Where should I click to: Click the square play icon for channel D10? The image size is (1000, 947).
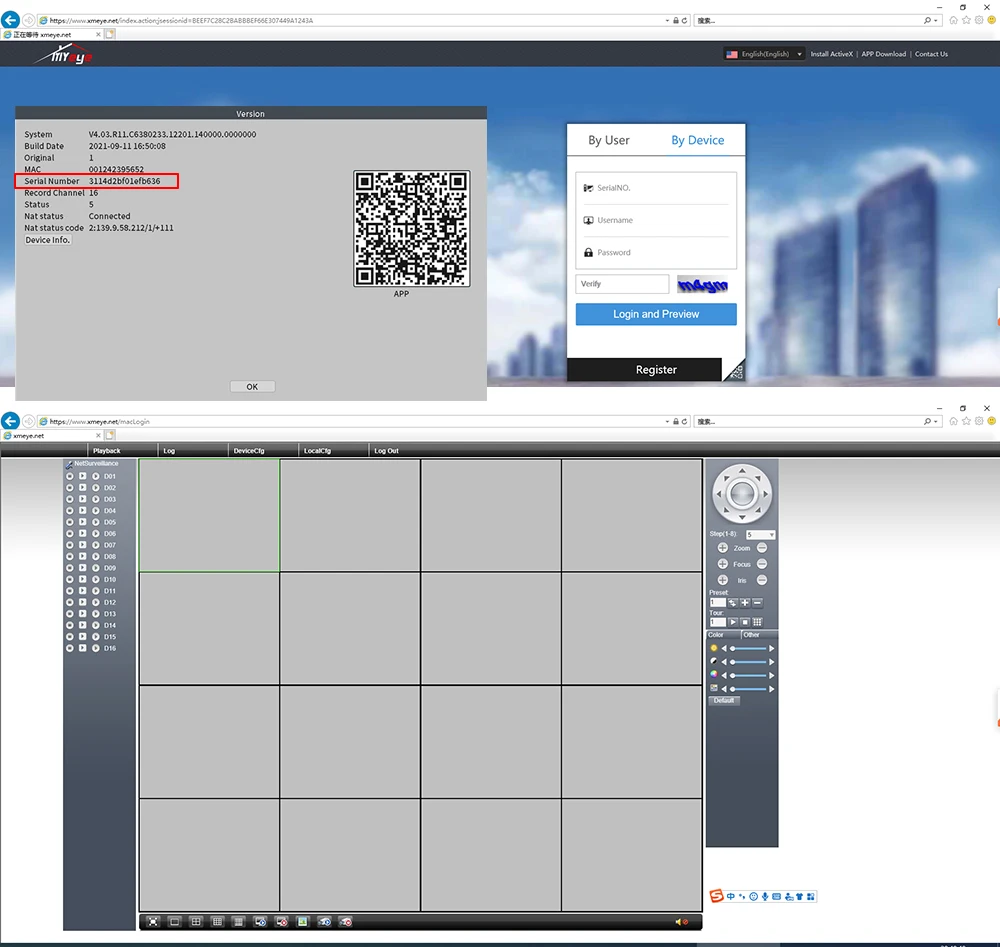point(82,580)
